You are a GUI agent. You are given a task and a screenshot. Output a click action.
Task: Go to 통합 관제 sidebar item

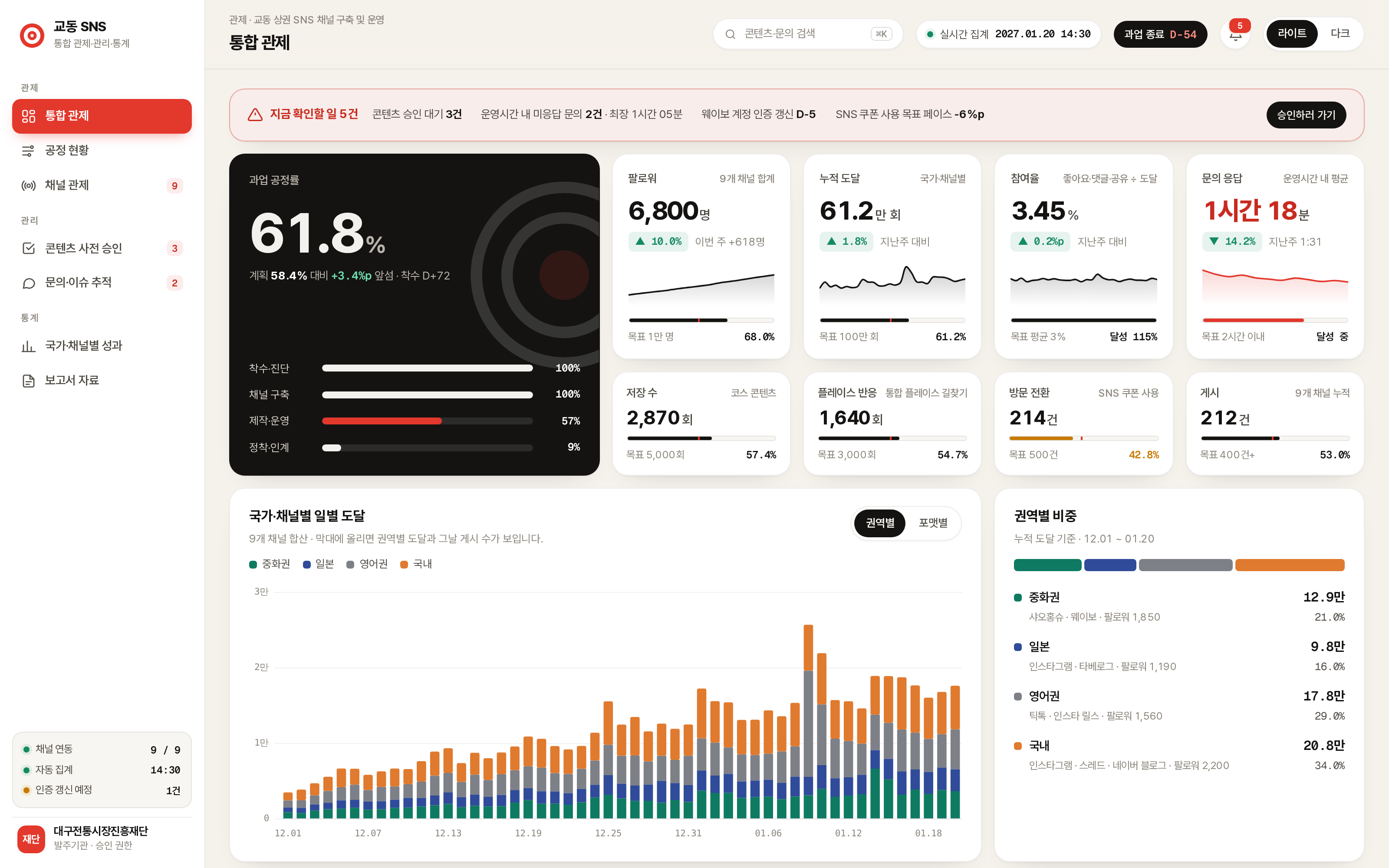coord(102,116)
